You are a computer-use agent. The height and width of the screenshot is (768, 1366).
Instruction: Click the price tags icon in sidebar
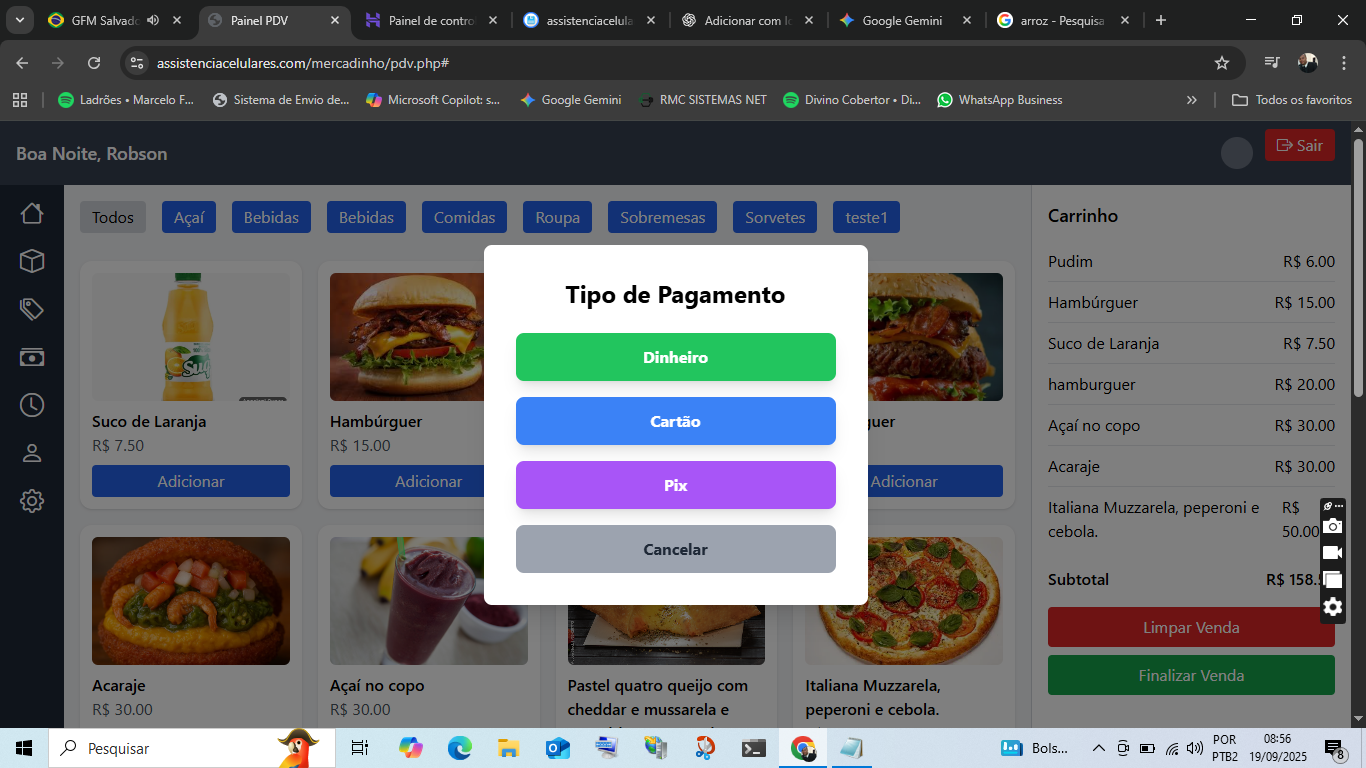point(32,309)
